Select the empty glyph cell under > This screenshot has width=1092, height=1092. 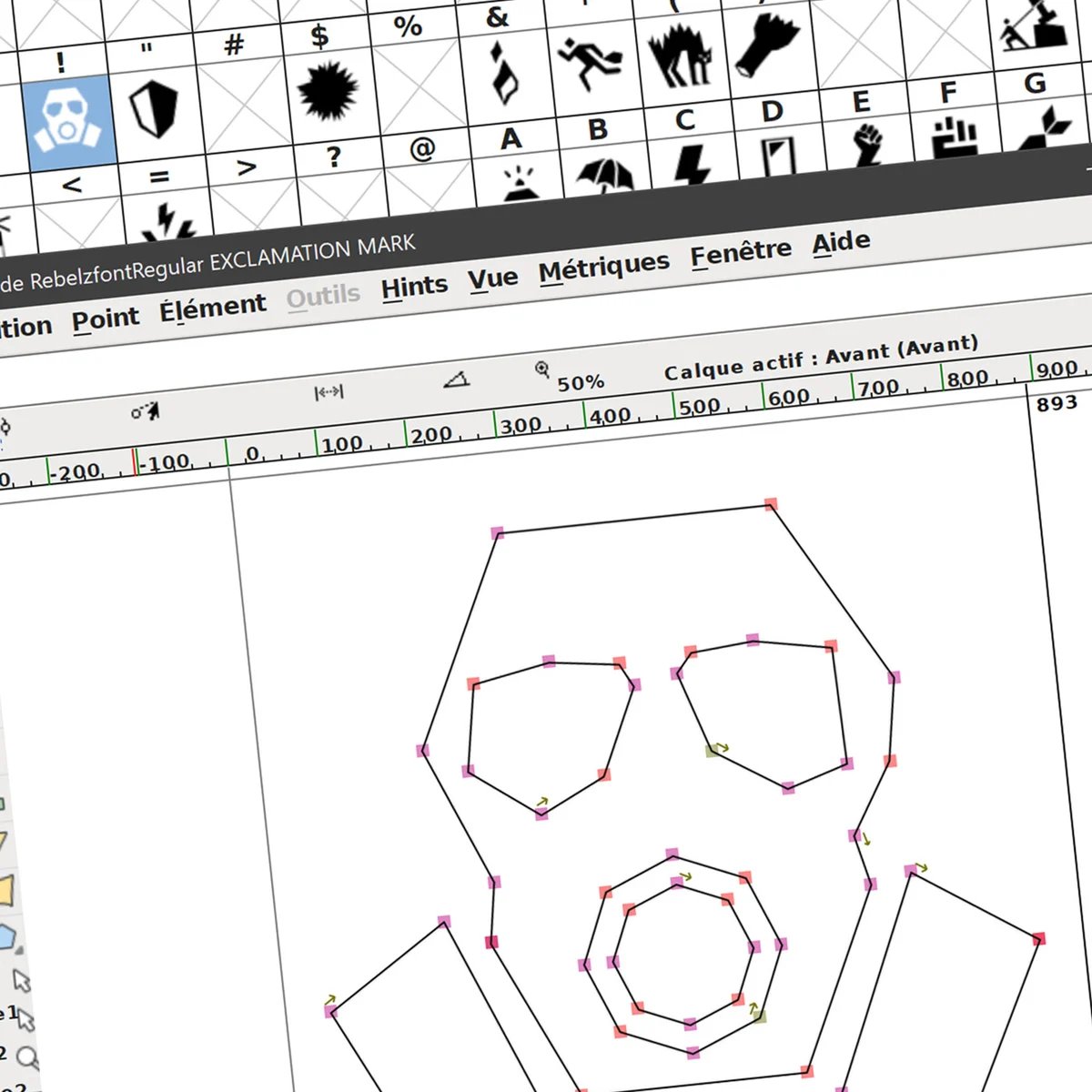pos(256,207)
